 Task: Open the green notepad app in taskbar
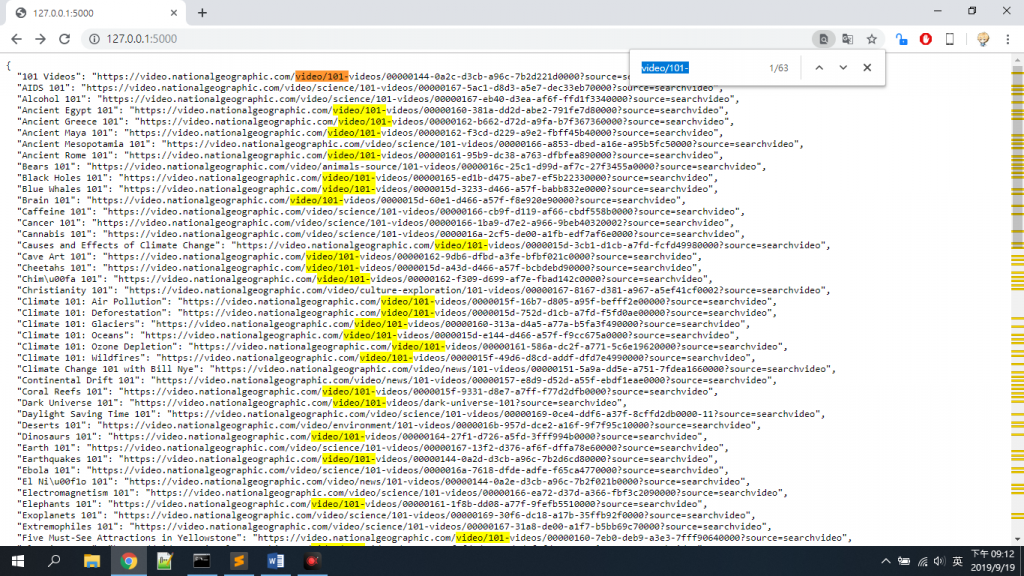click(x=165, y=561)
